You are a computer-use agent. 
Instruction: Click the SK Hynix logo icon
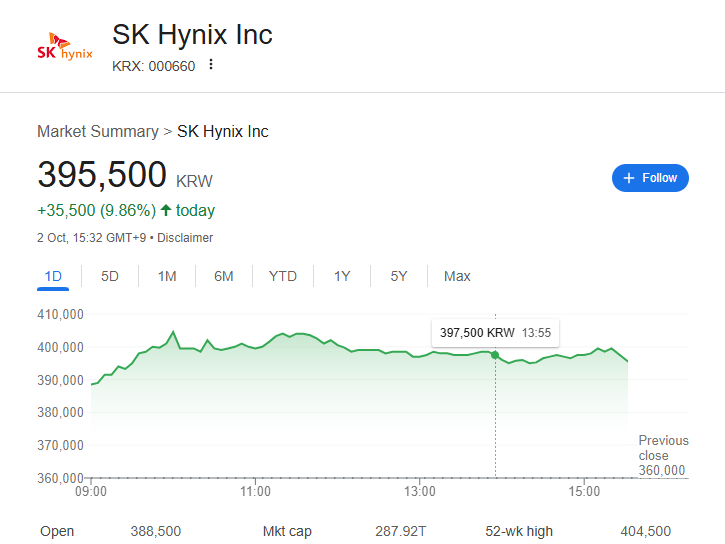[x=64, y=47]
